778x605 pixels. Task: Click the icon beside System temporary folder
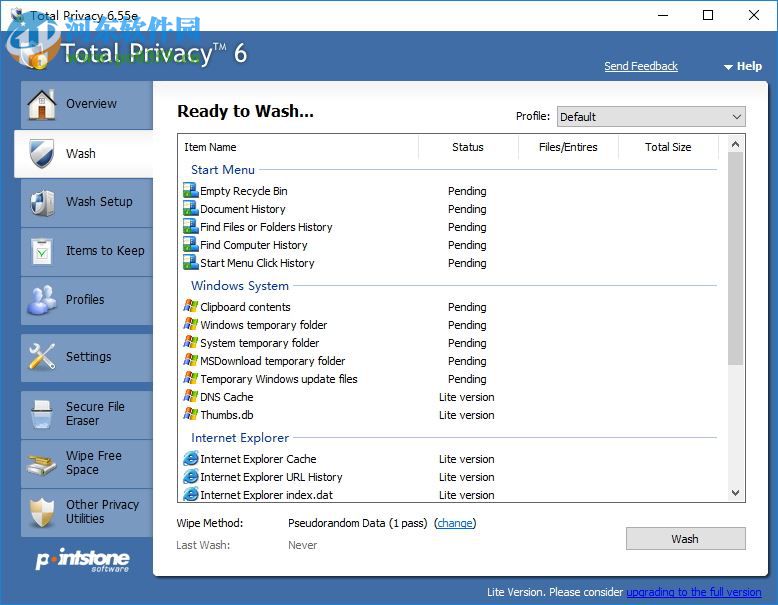(x=191, y=342)
